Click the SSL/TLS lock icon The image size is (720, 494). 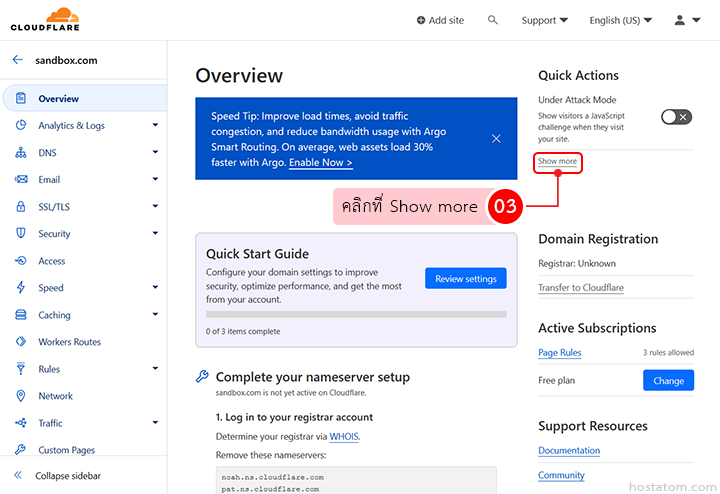[20, 207]
